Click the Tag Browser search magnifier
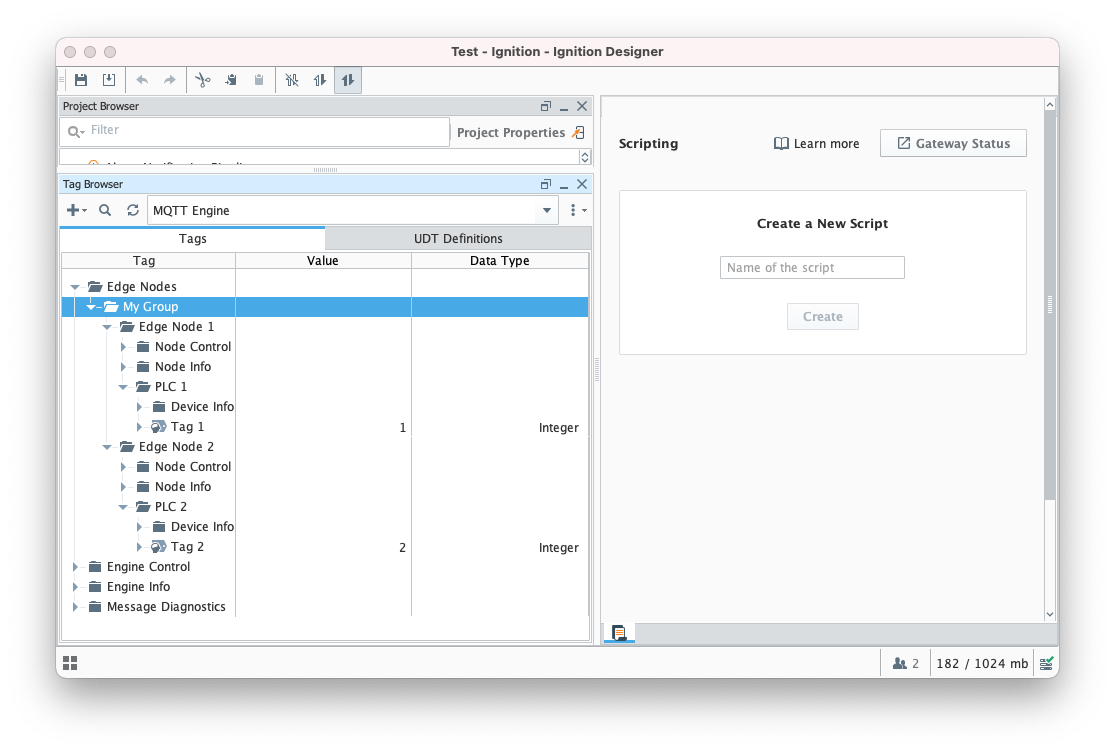Image resolution: width=1115 pixels, height=752 pixels. click(x=105, y=210)
